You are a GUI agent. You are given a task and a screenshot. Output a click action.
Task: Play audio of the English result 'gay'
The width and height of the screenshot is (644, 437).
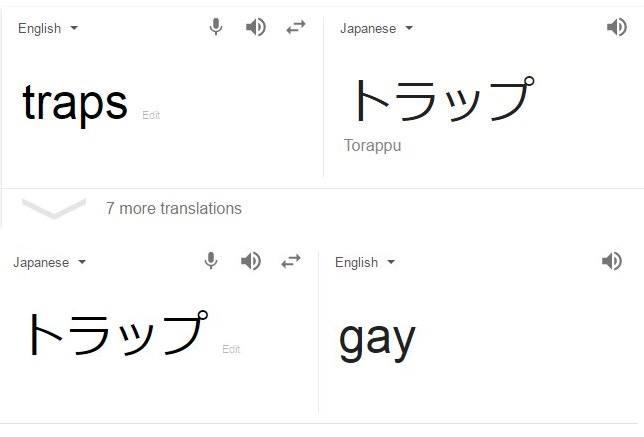(x=611, y=261)
